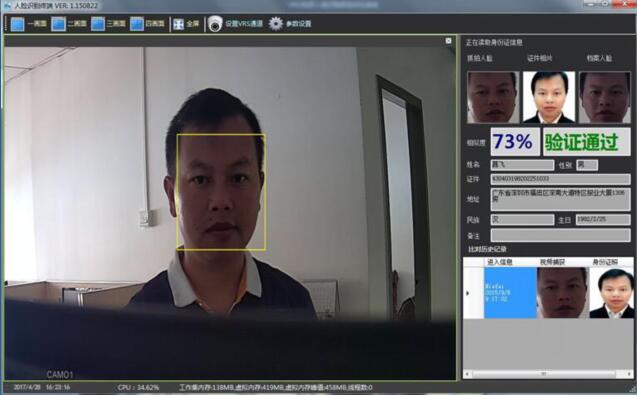Open the history video capture face thumbnail
Image resolution: width=637 pixels, height=395 pixels.
(x=562, y=293)
